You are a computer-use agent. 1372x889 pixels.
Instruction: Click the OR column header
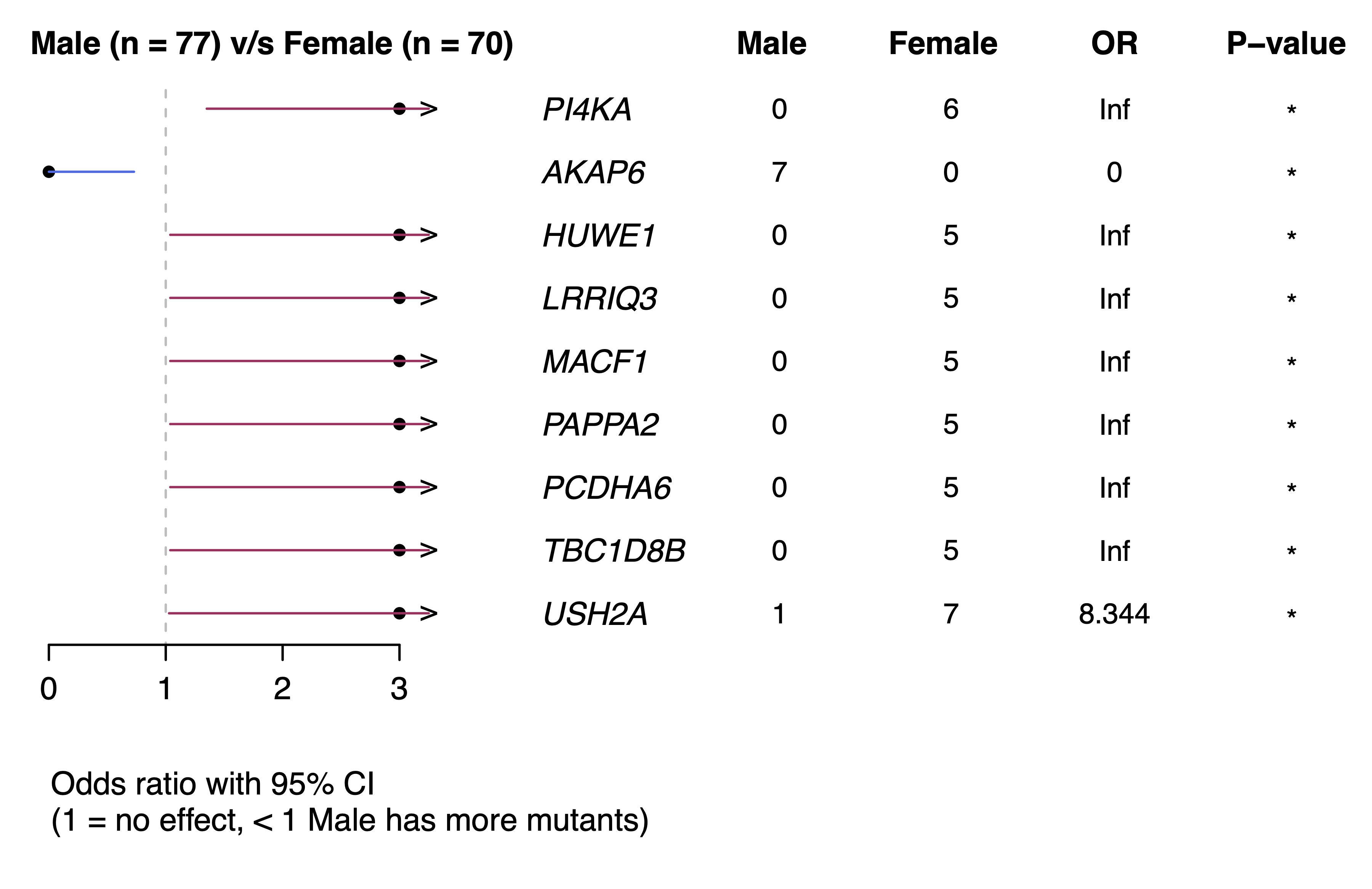coord(1114,44)
